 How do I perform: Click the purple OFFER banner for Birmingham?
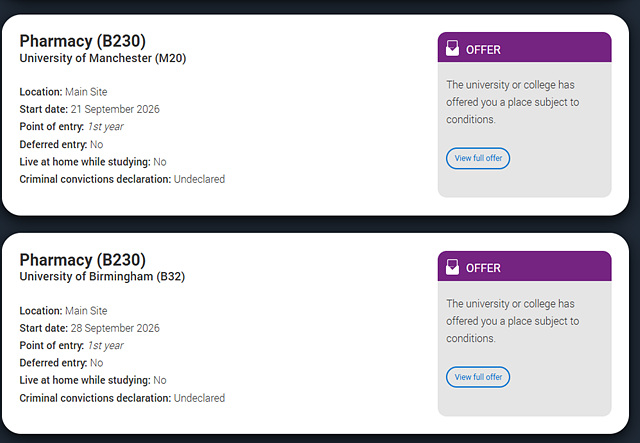[x=524, y=267]
